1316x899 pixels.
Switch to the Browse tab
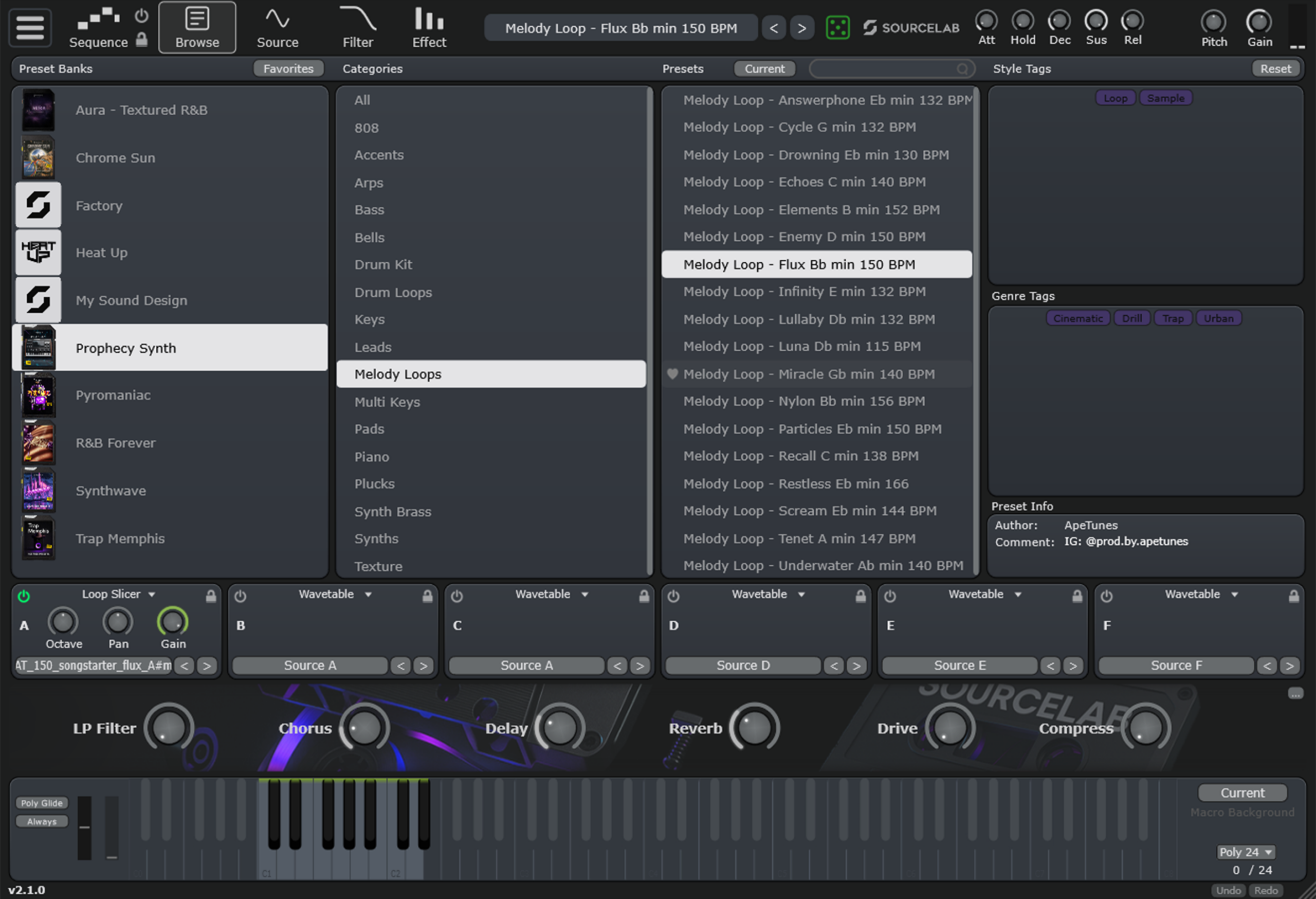[197, 27]
